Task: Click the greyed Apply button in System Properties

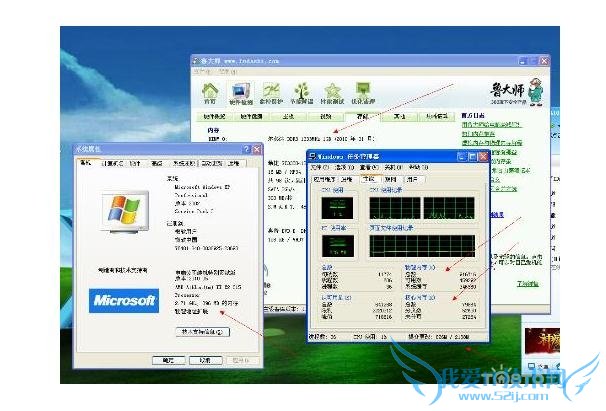Action: [241, 360]
